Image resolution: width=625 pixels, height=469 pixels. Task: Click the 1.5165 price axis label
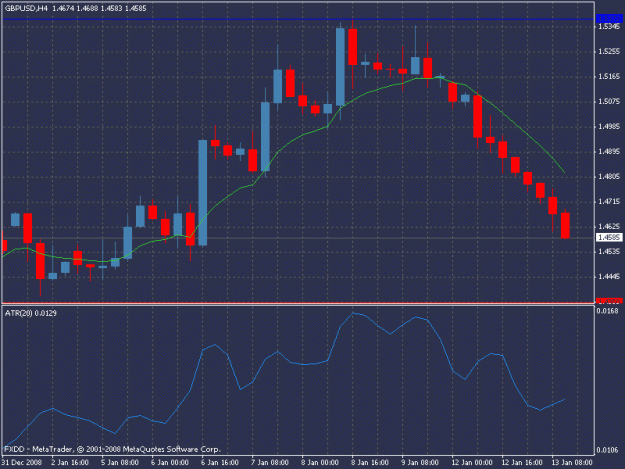[x=609, y=77]
